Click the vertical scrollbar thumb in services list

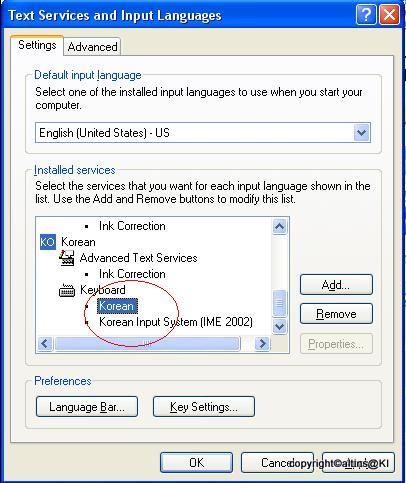click(x=279, y=303)
